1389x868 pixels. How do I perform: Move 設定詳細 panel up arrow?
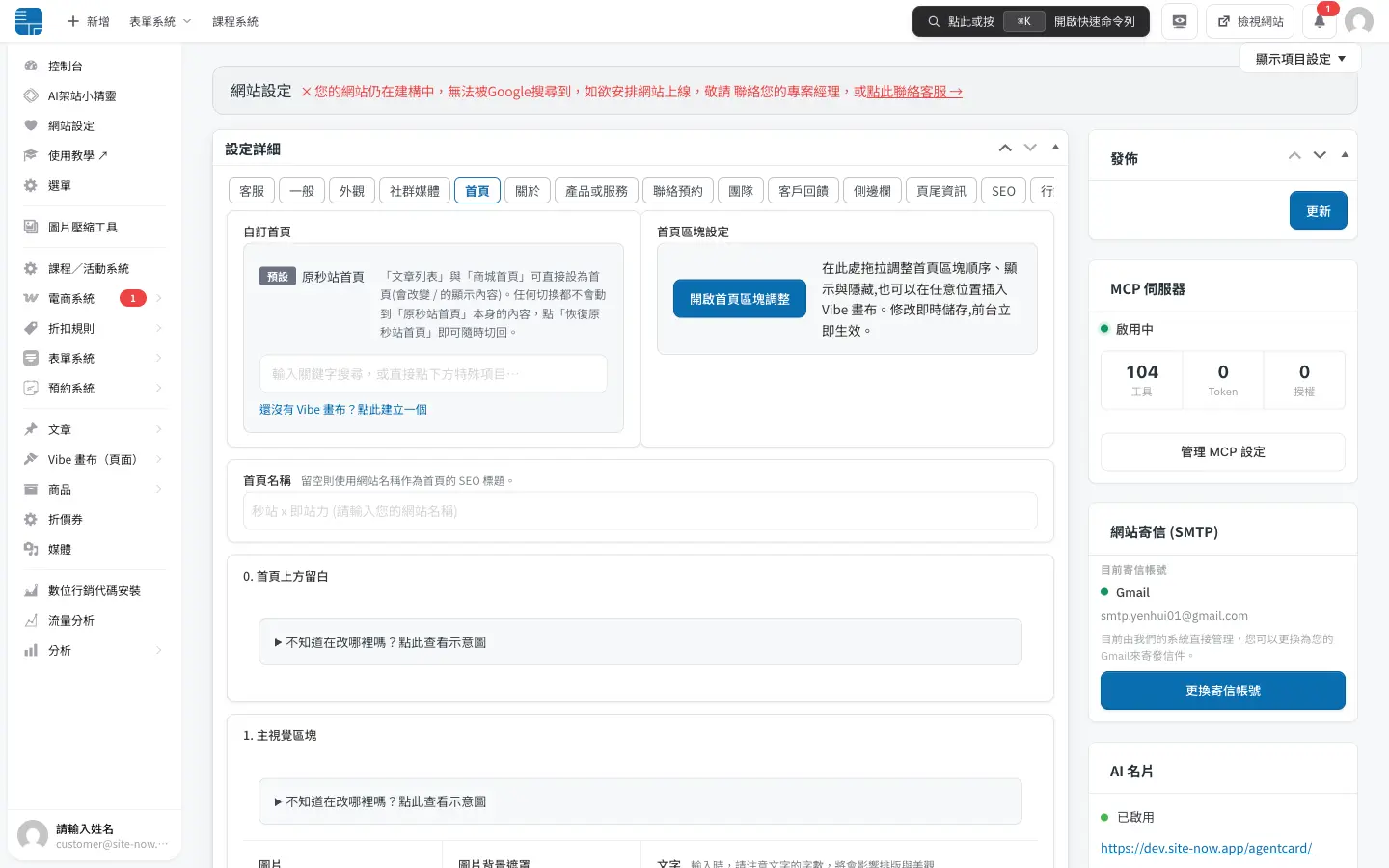pyautogui.click(x=1005, y=148)
